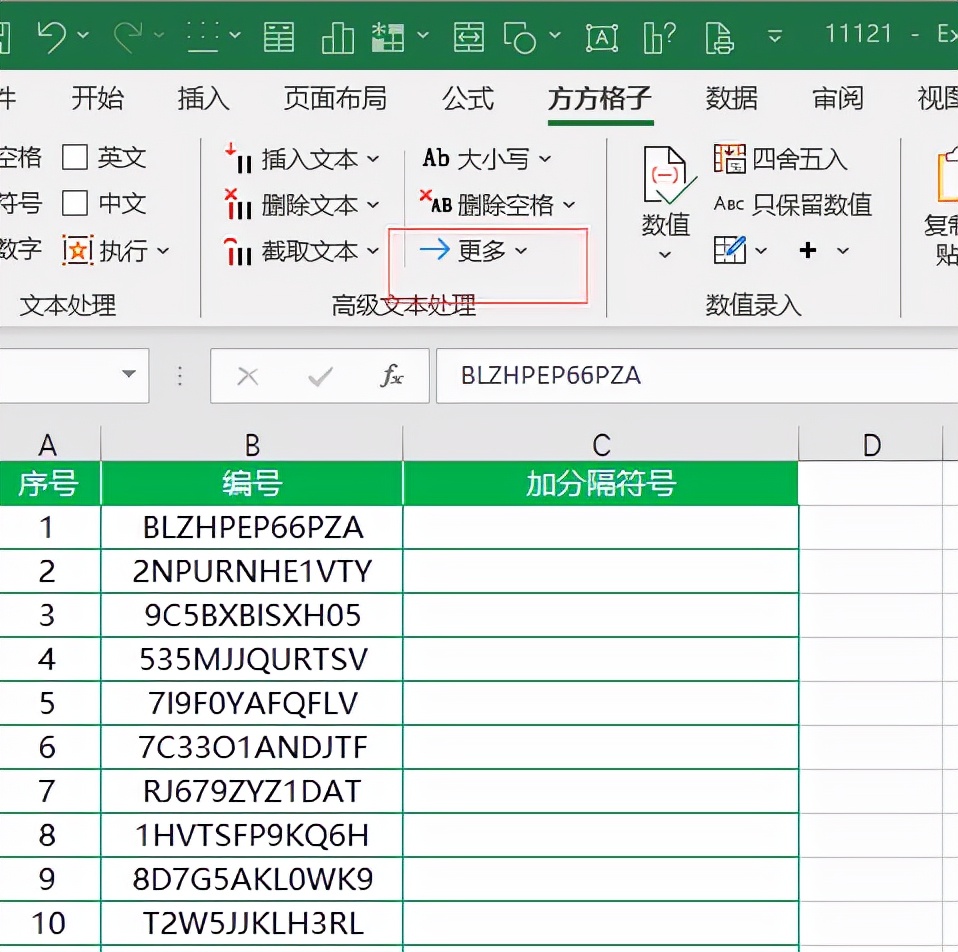Click 只保留数值 keep values only
Screen dimensions: 958x952
792,204
